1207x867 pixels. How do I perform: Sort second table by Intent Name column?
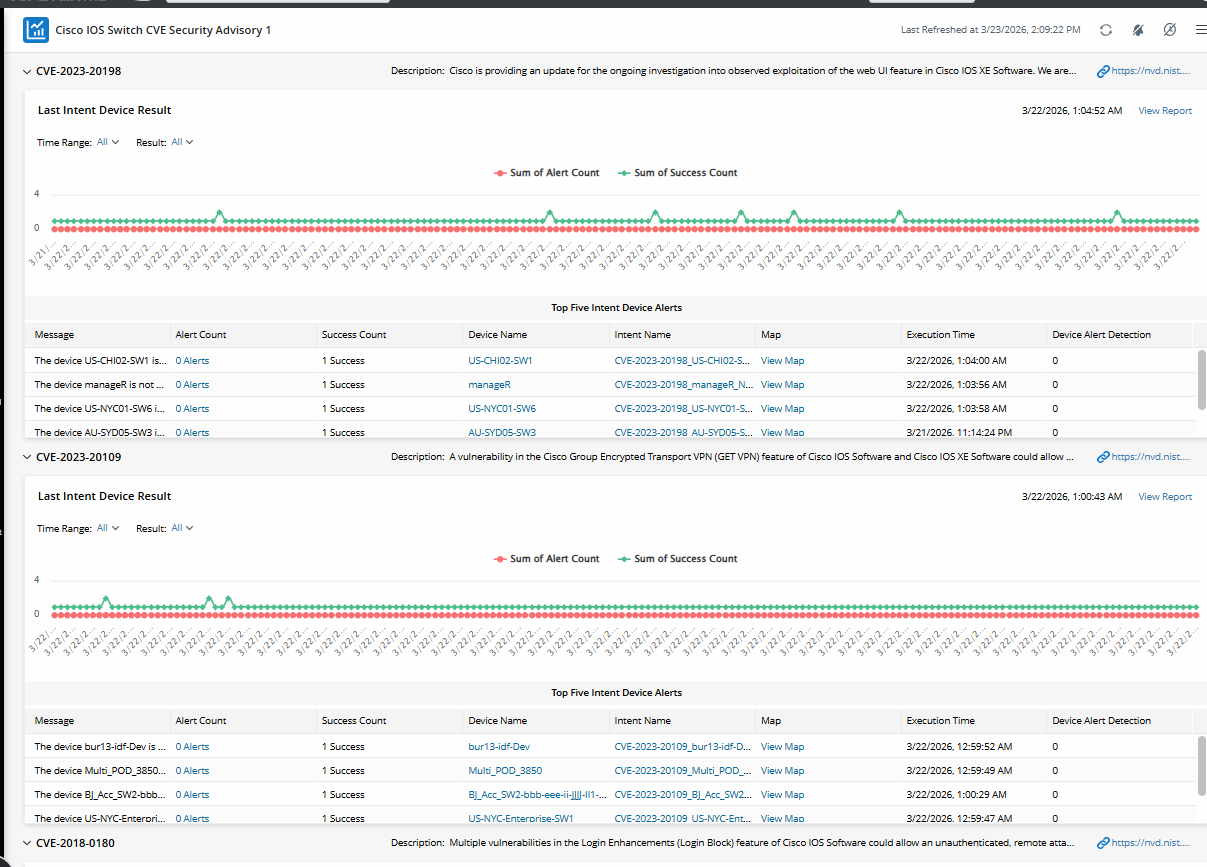643,721
